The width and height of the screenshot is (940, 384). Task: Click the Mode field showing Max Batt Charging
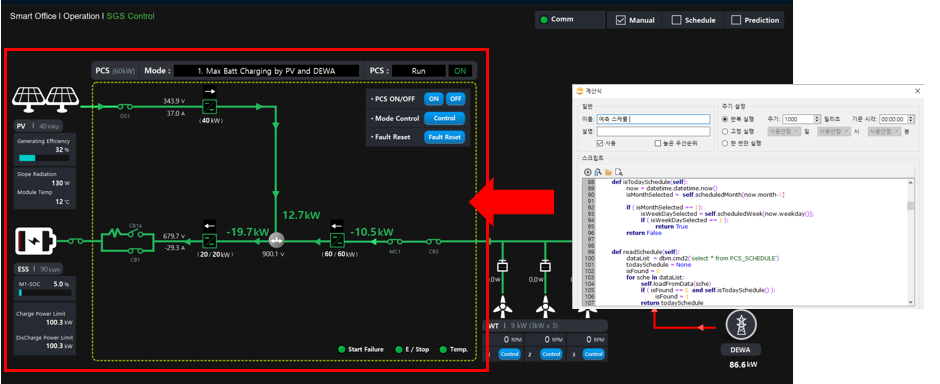coord(266,71)
